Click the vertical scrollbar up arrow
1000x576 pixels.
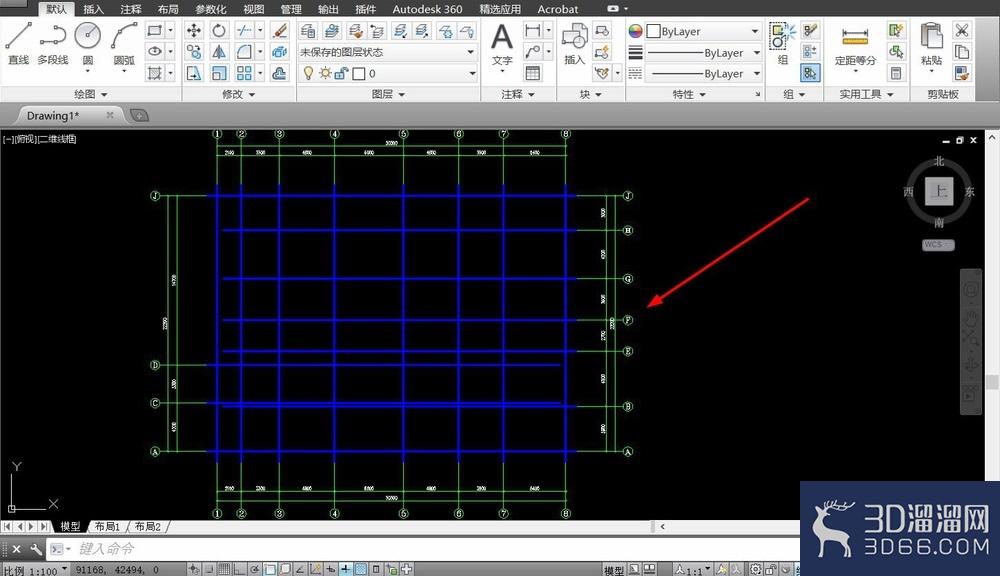[992, 137]
